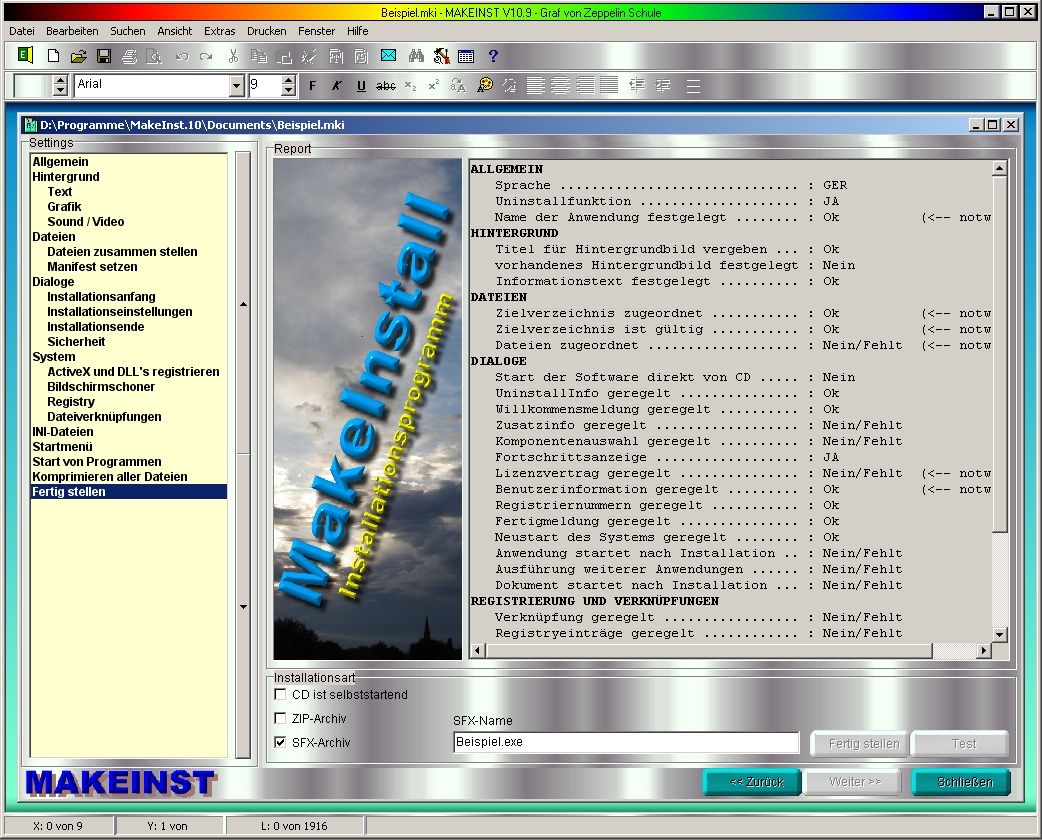Apply subscript formatting
The image size is (1042, 840).
click(x=411, y=86)
